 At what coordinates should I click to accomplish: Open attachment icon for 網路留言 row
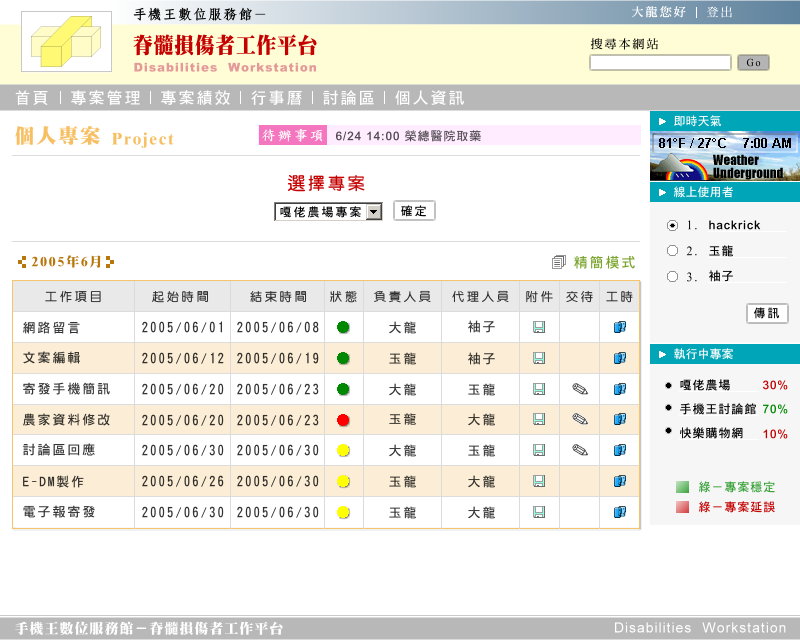(x=539, y=327)
